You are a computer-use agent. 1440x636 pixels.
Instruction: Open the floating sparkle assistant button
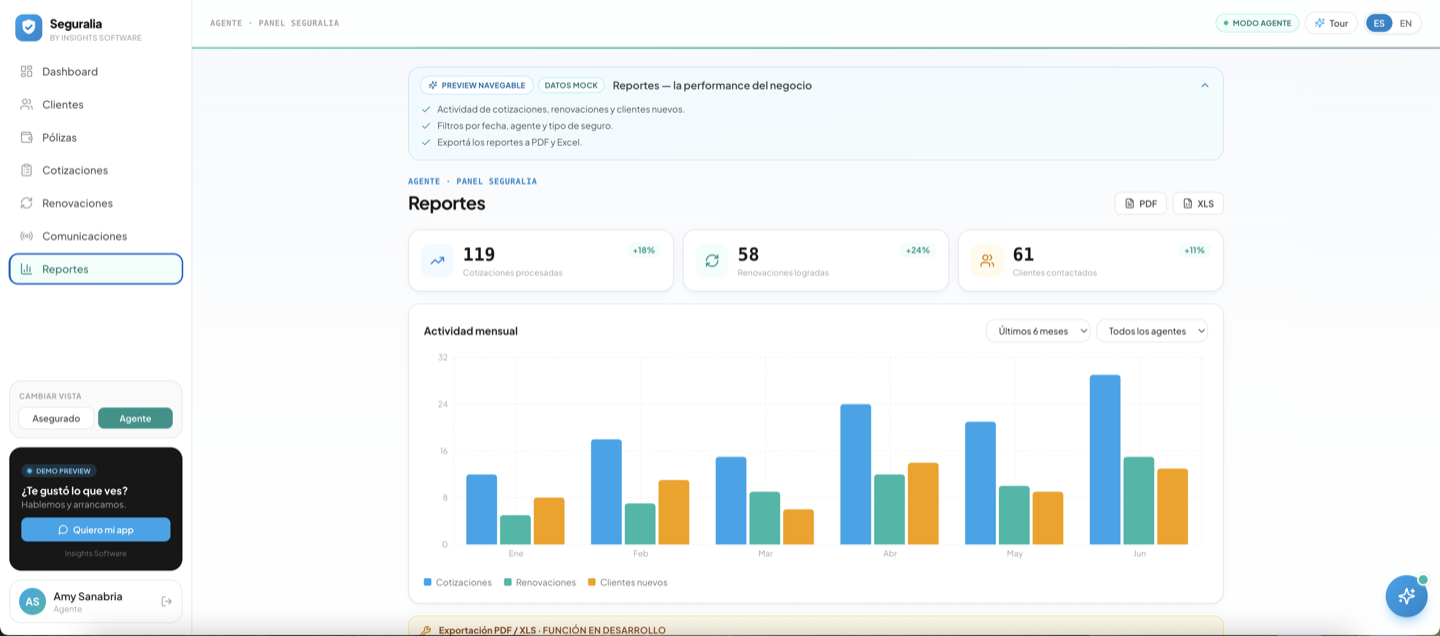click(x=1406, y=596)
